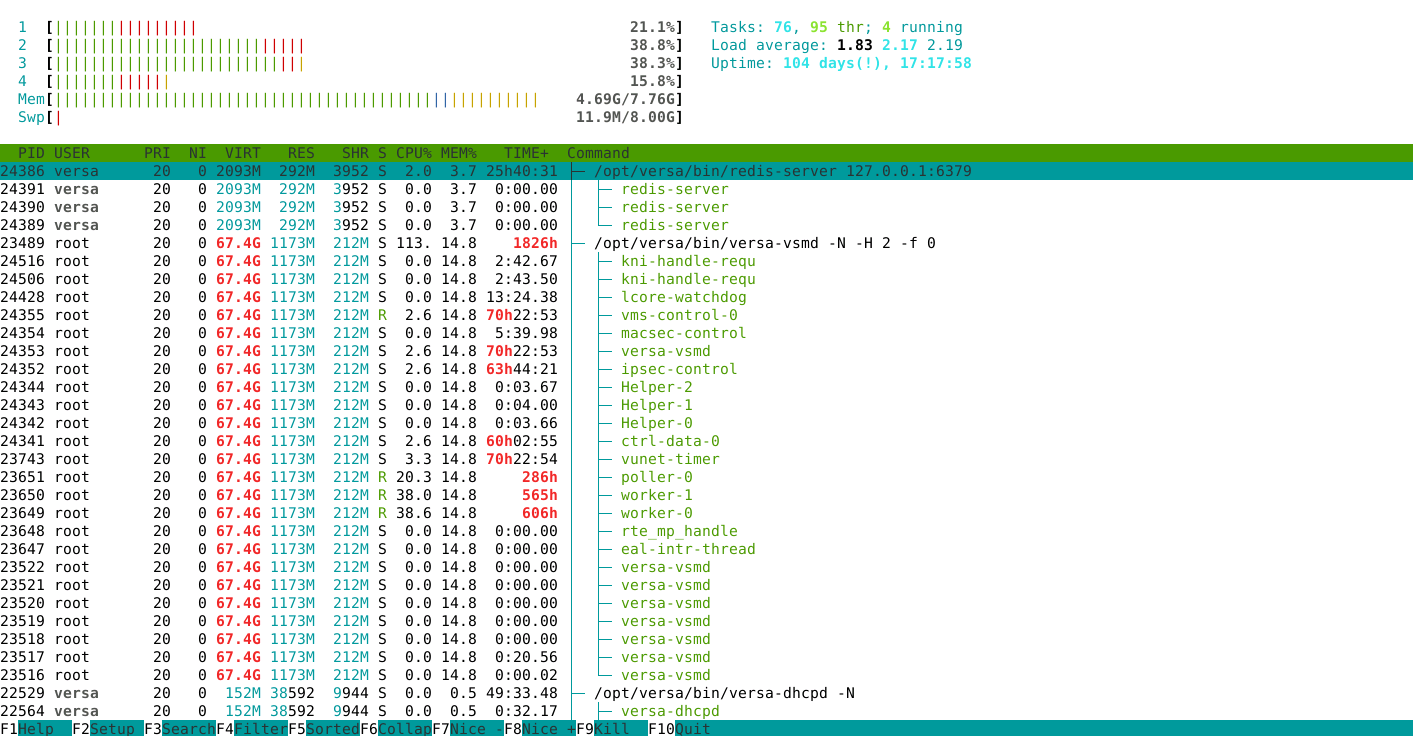Open F2 Setup in the bottom bar
Screen dimensions: 1413x736
pos(108,728)
